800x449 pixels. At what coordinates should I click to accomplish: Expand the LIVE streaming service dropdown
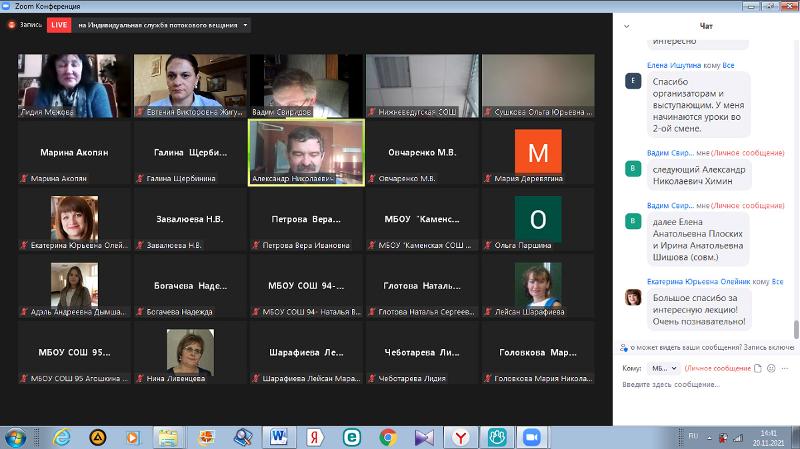[x=246, y=24]
